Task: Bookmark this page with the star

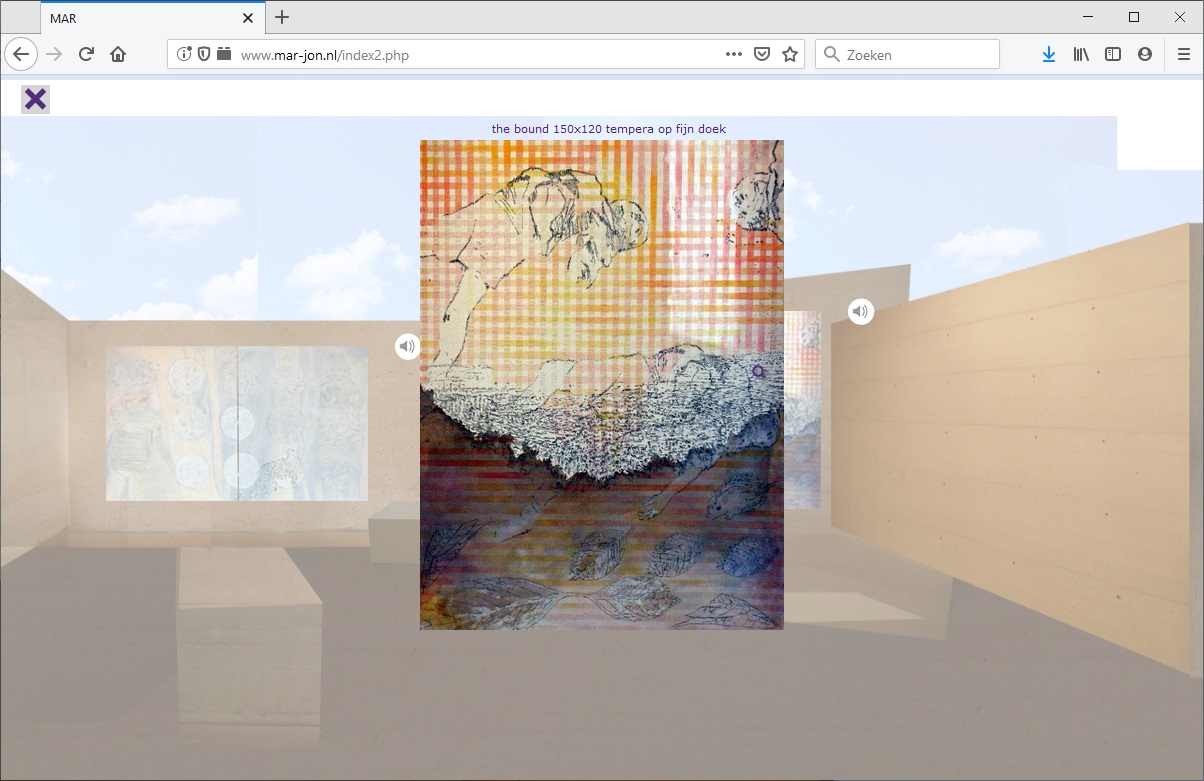Action: click(x=790, y=55)
